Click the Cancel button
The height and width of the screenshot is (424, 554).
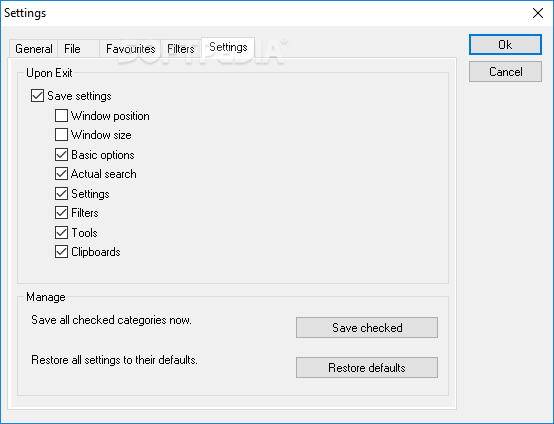point(505,72)
